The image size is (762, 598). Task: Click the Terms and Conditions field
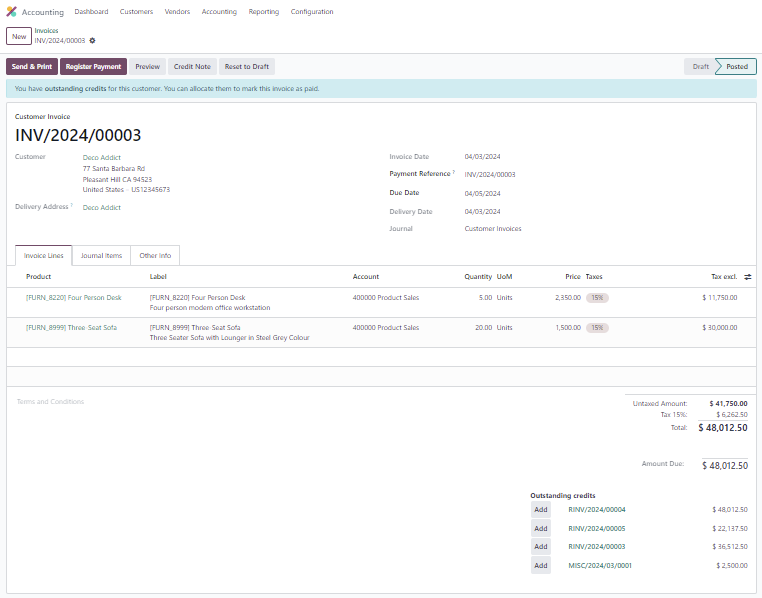click(x=51, y=402)
